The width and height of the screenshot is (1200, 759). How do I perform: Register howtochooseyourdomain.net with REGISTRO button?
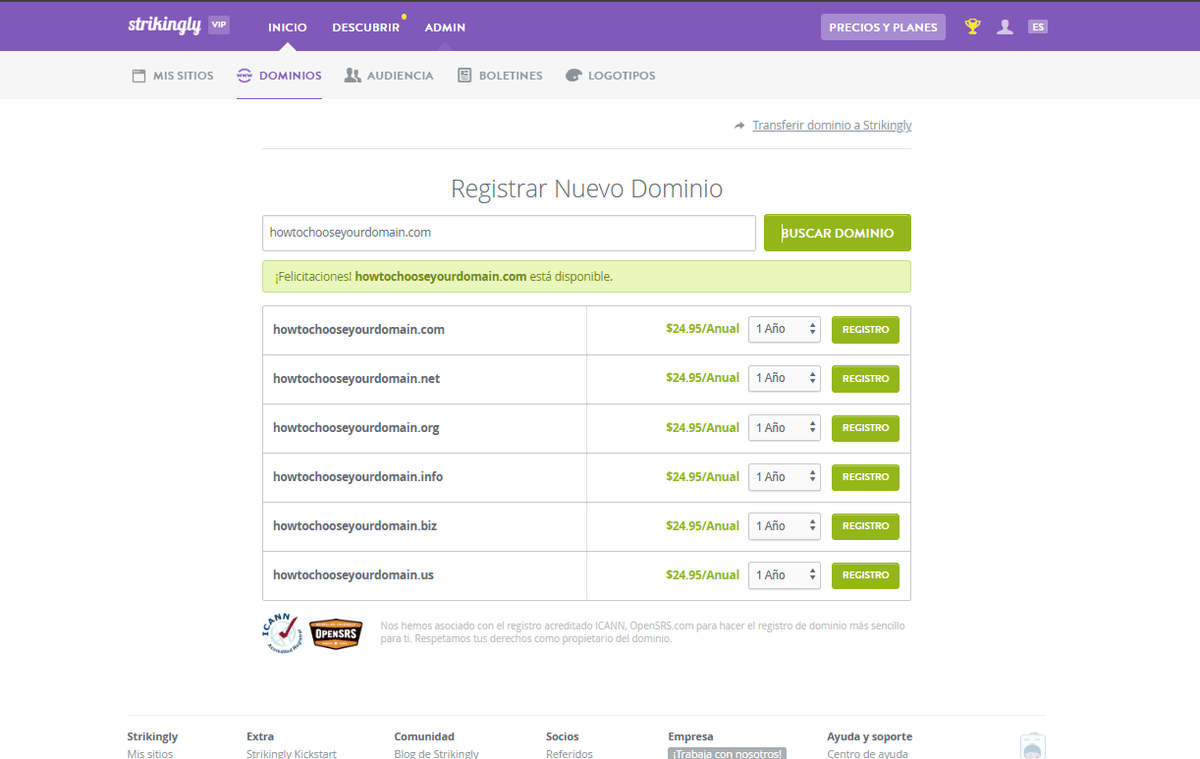pyautogui.click(x=866, y=378)
